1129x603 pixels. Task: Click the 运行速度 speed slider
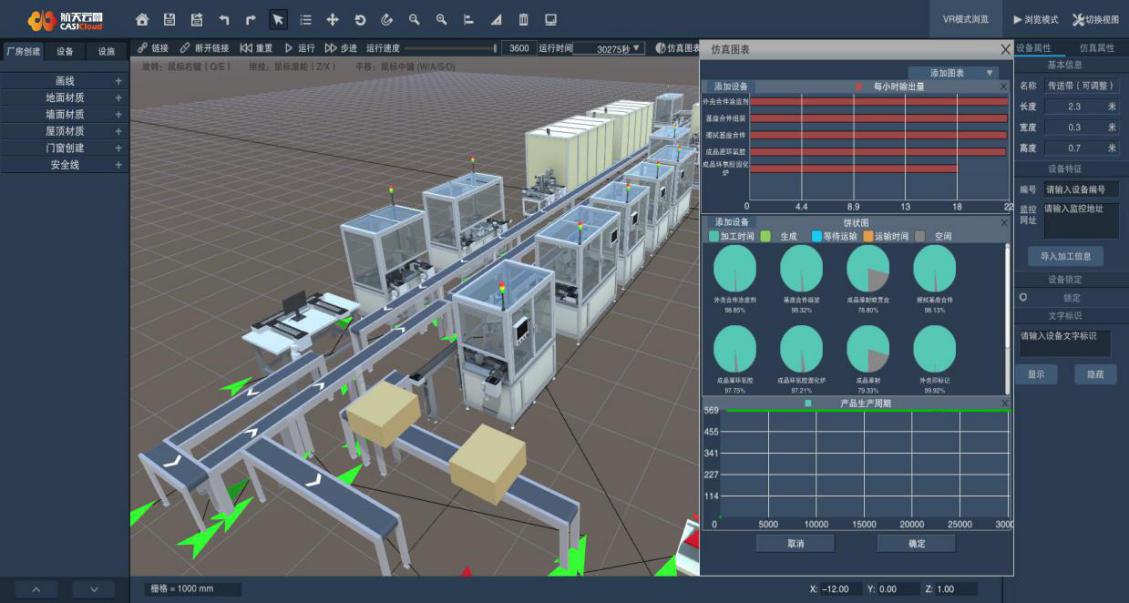pyautogui.click(x=449, y=48)
